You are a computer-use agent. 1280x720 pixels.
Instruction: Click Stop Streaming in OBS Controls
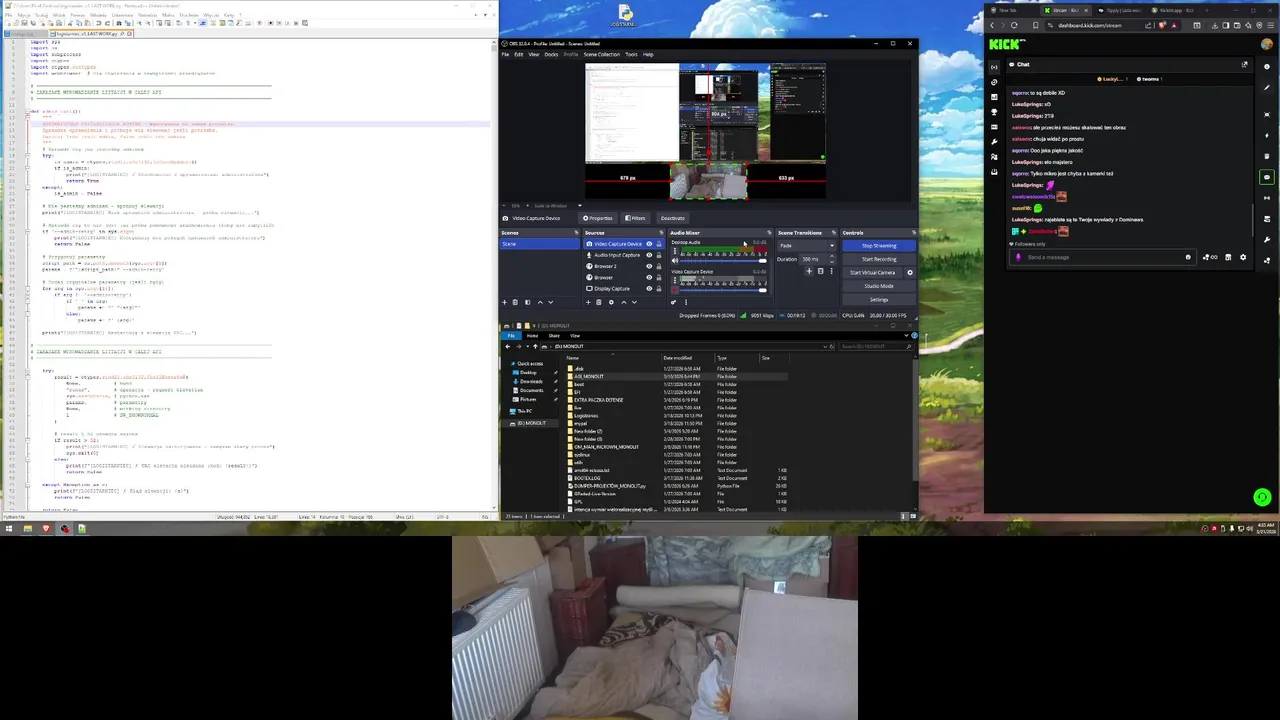click(879, 246)
